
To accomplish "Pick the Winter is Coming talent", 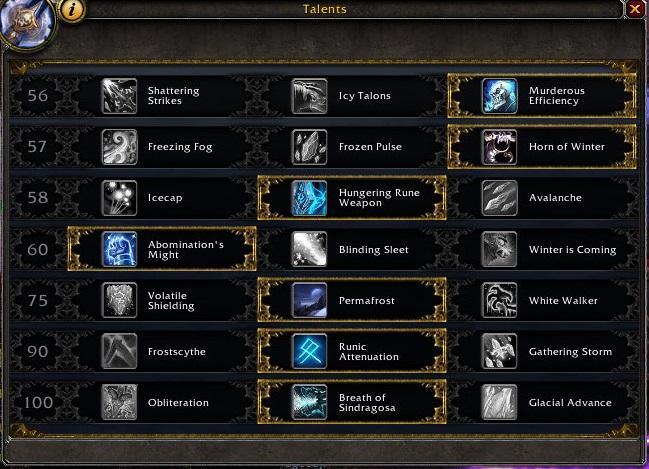I will pyautogui.click(x=542, y=249).
